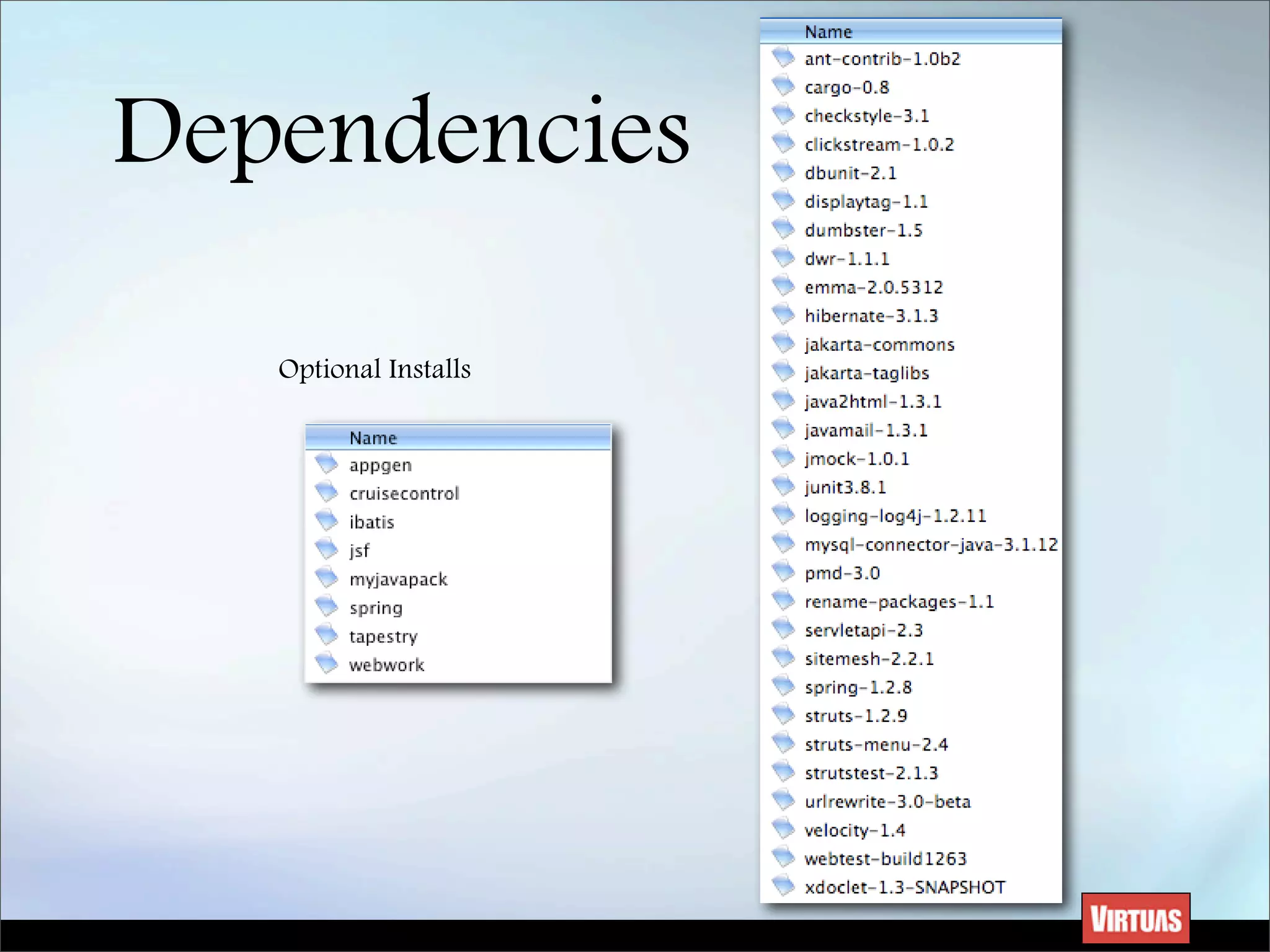The height and width of the screenshot is (952, 1270).
Task: Select the hibernate-3.1.3 folder icon
Action: pos(783,315)
